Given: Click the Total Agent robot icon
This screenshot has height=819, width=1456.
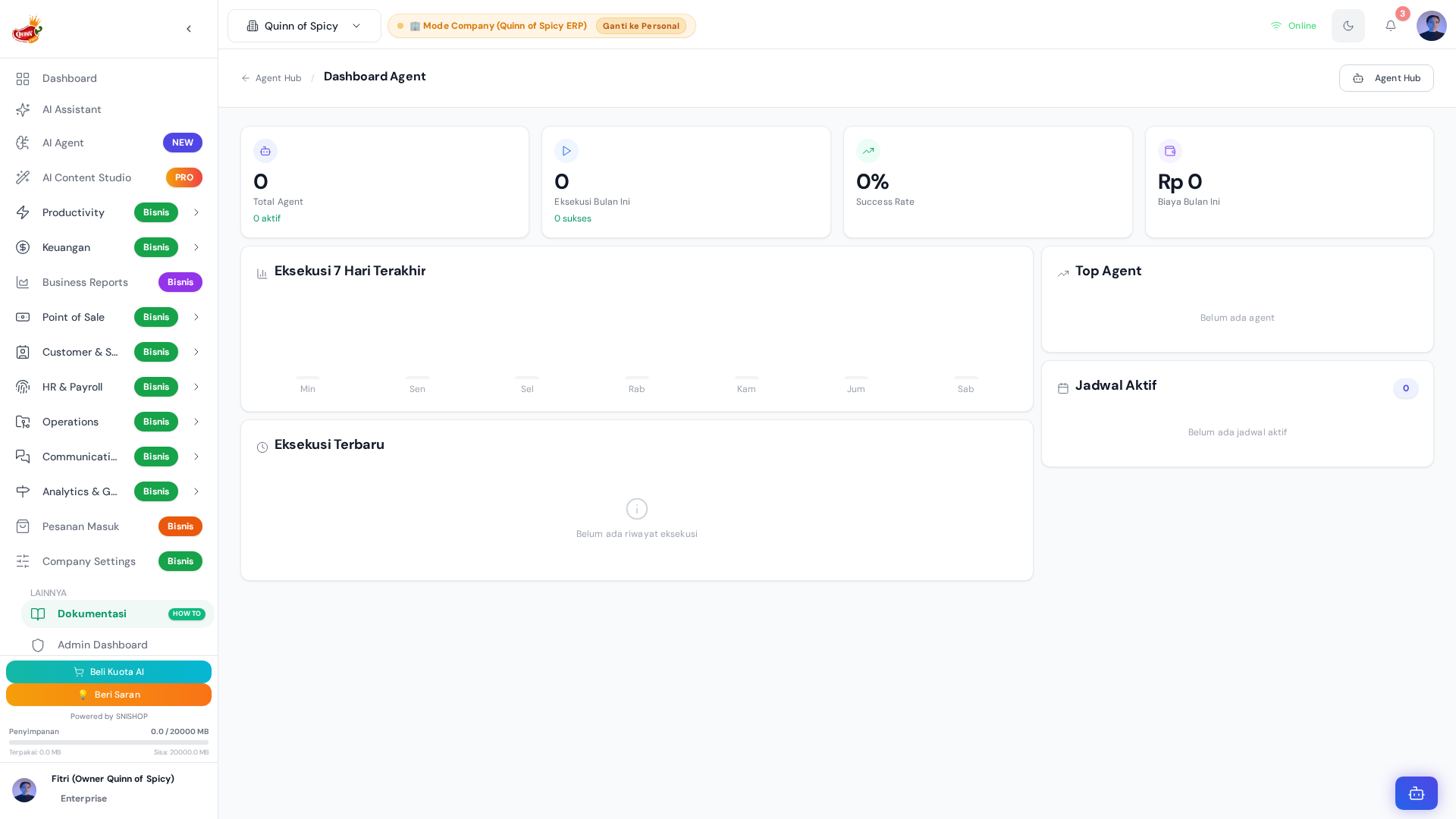Looking at the screenshot, I should (265, 151).
